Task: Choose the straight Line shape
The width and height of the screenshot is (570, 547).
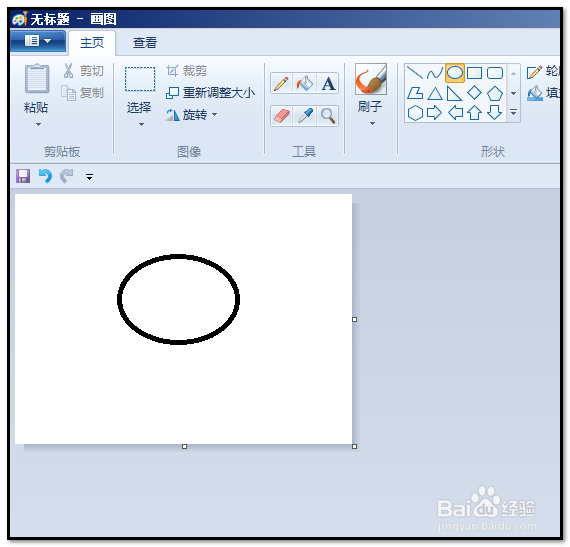Action: click(415, 73)
